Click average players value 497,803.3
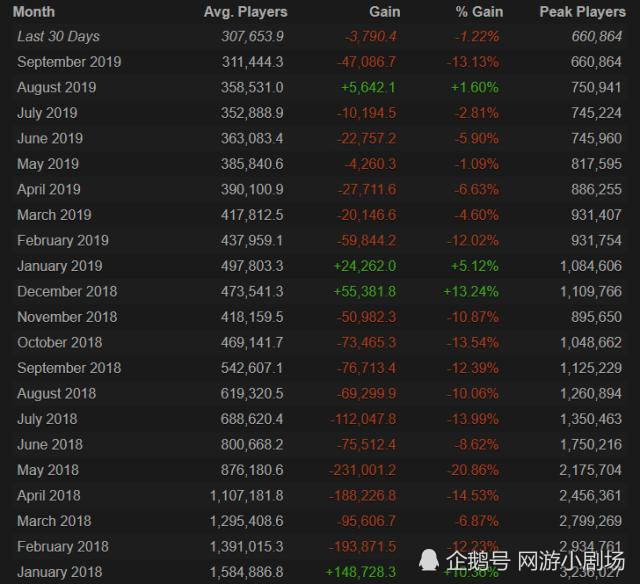The height and width of the screenshot is (584, 641). coord(252,266)
